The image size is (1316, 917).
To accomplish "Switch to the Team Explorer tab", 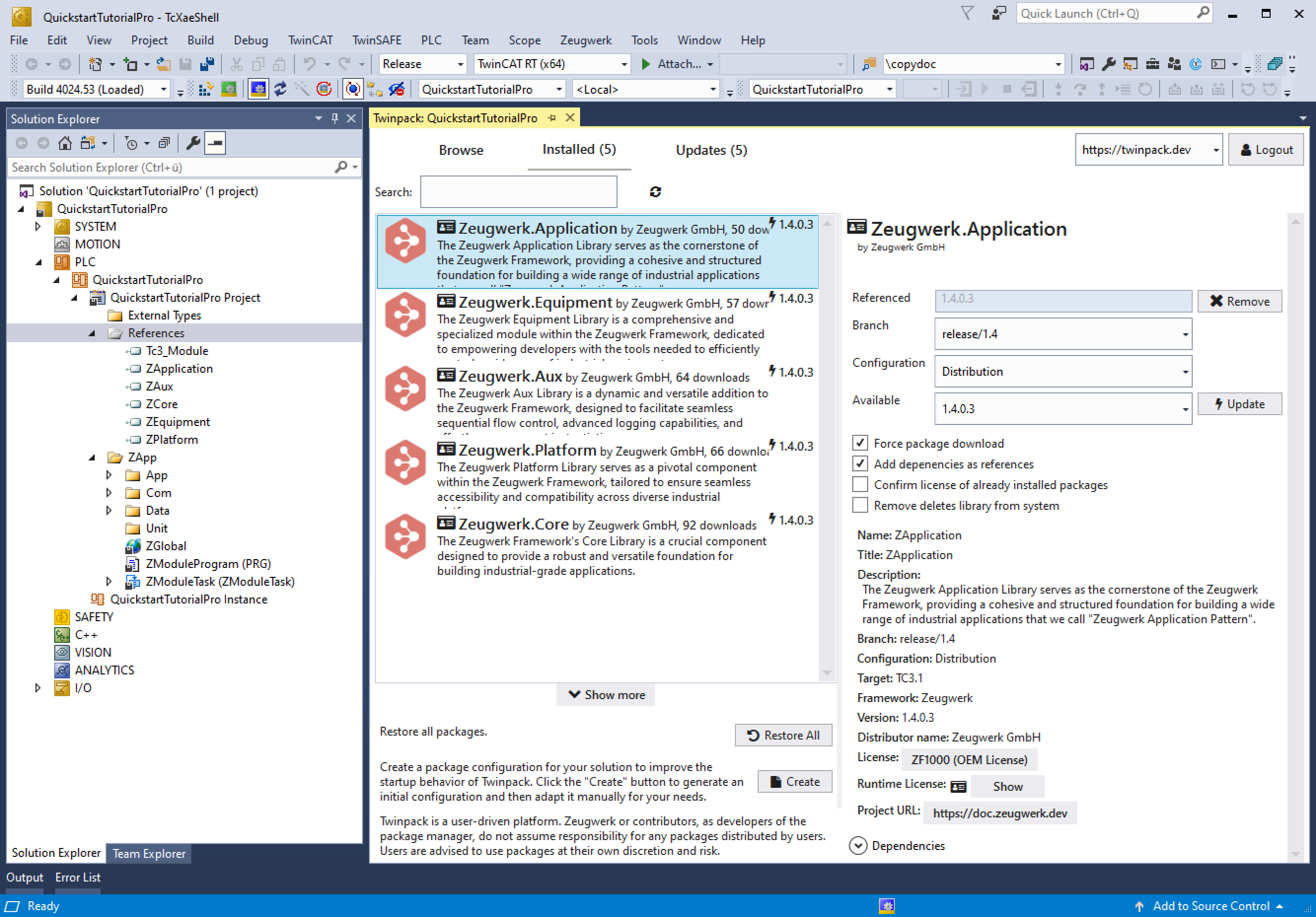I will point(149,853).
